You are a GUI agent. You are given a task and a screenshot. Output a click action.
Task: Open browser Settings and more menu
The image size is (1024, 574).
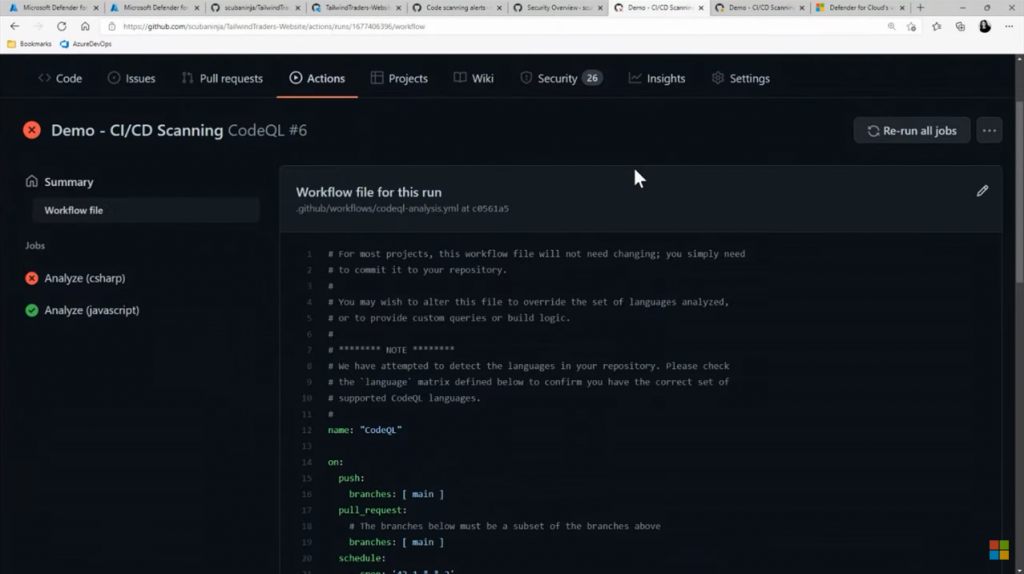[x=1009, y=26]
